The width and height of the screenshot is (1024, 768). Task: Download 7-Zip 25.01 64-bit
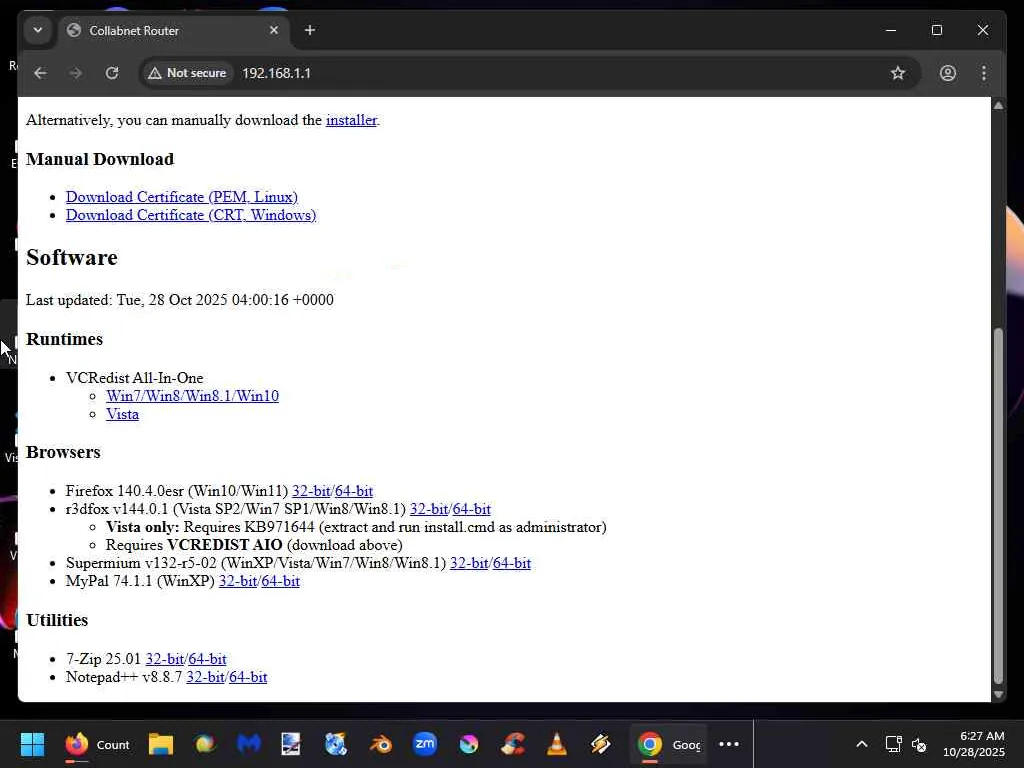208,659
